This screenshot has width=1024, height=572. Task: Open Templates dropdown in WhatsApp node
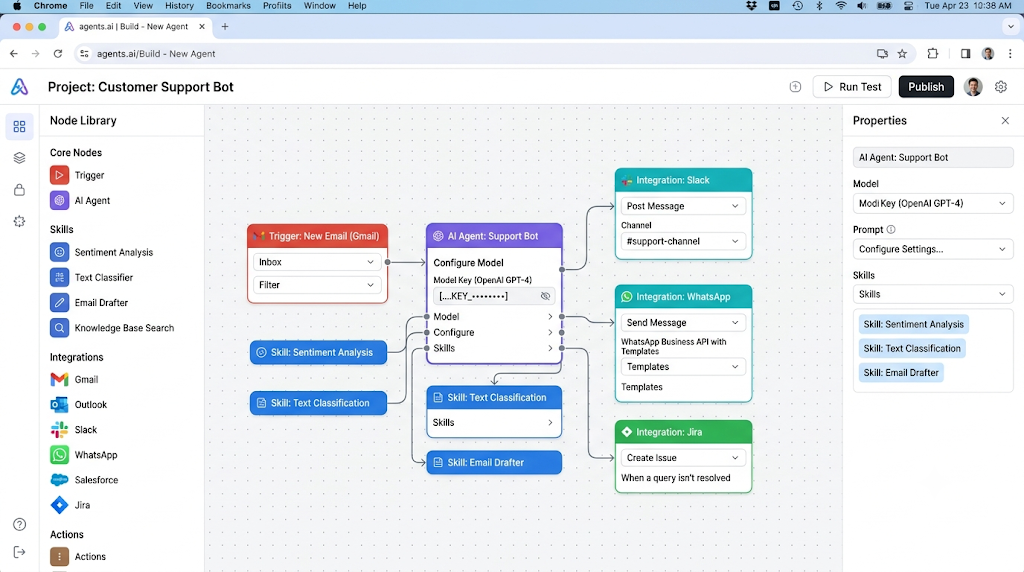coord(682,367)
